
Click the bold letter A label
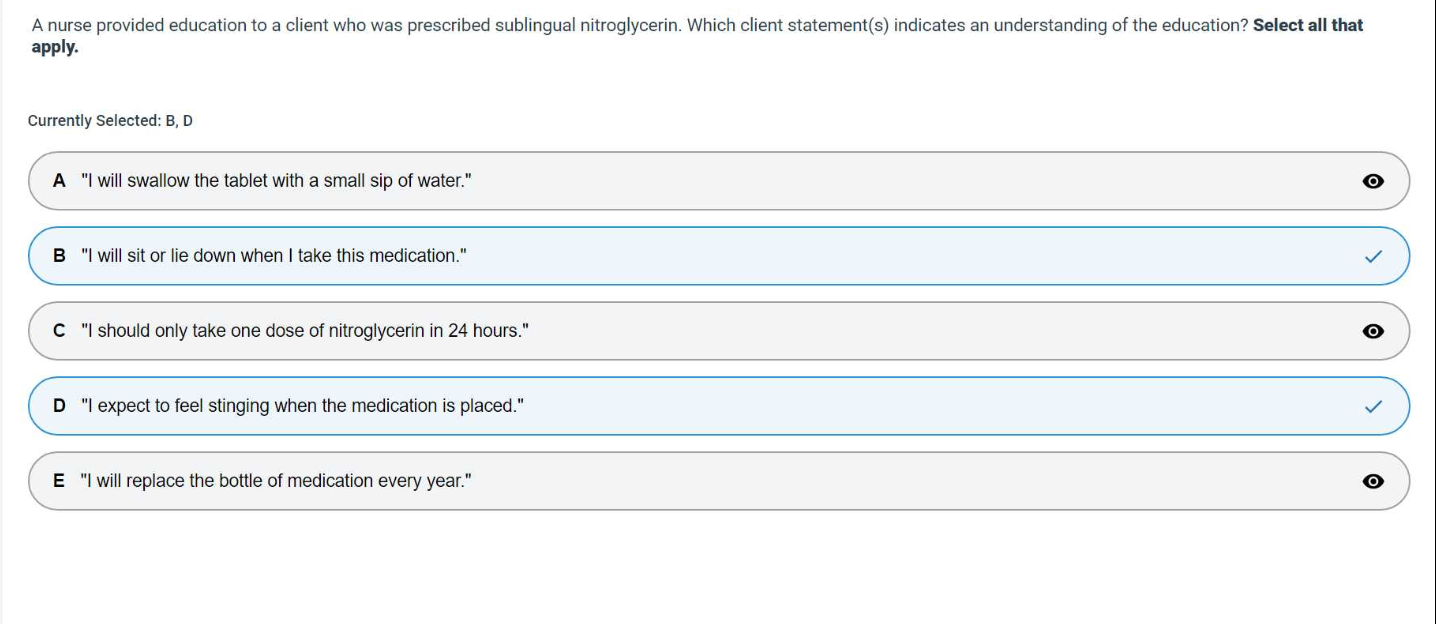pos(59,181)
